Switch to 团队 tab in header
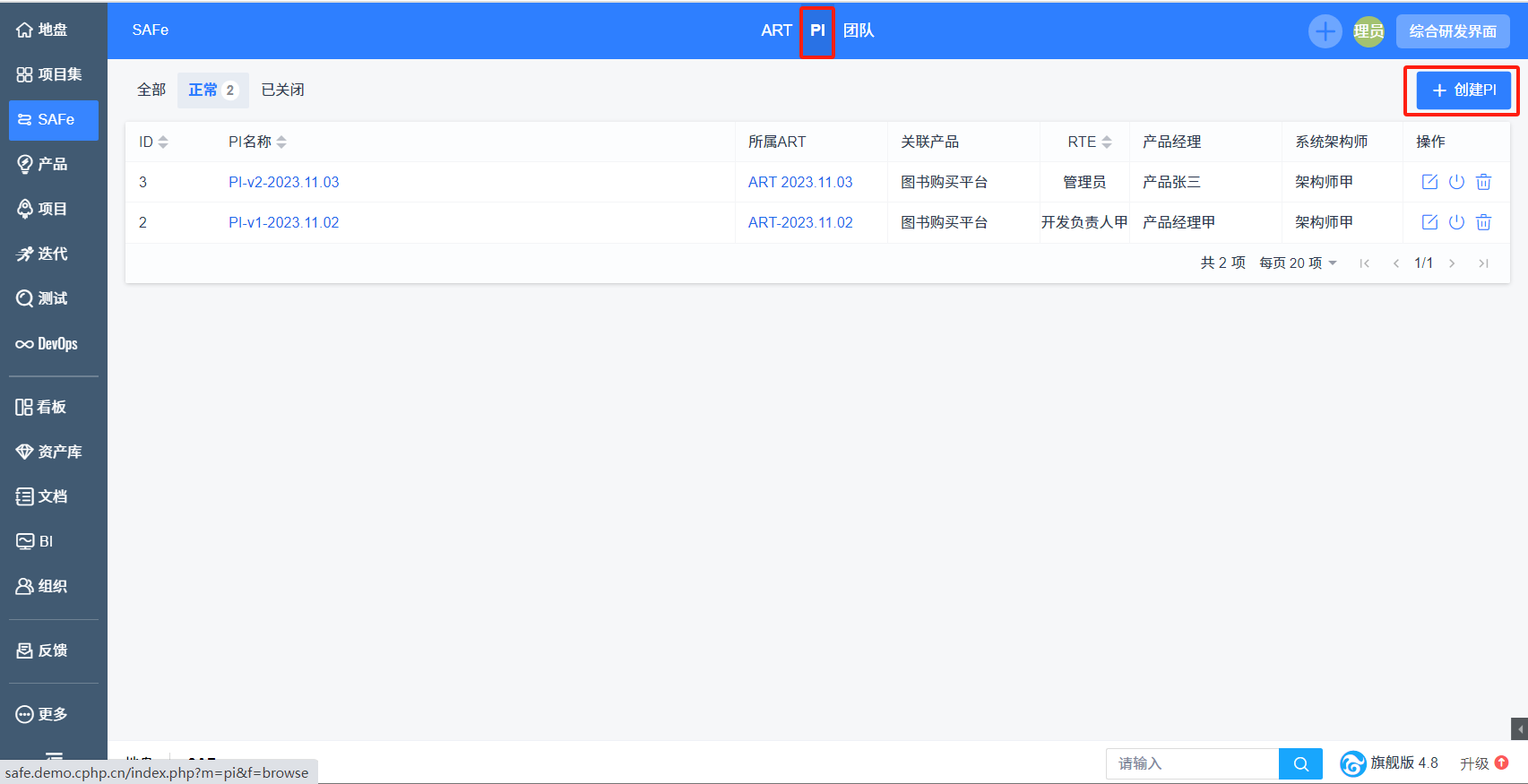1528x784 pixels. coord(859,30)
